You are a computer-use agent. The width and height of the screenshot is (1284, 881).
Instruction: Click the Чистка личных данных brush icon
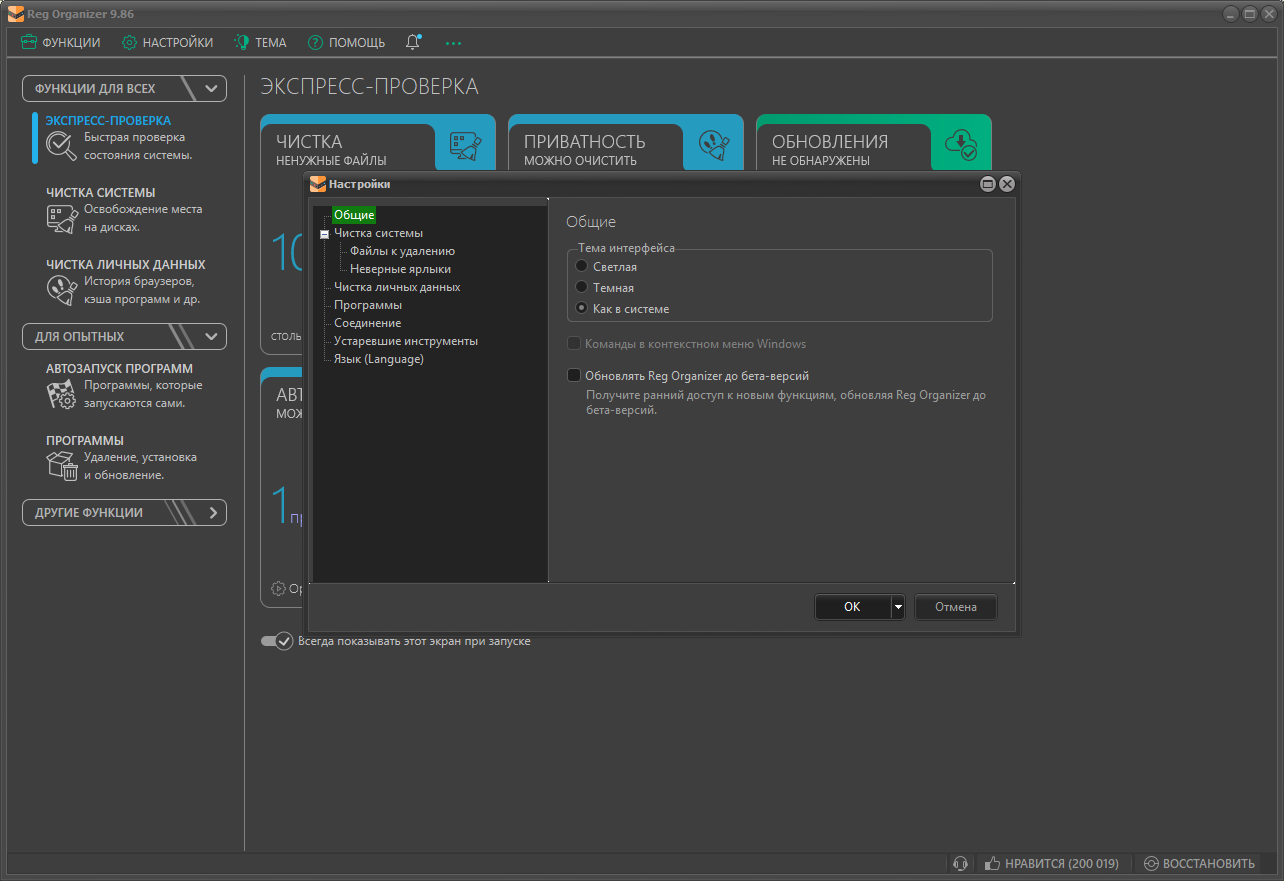[x=61, y=290]
